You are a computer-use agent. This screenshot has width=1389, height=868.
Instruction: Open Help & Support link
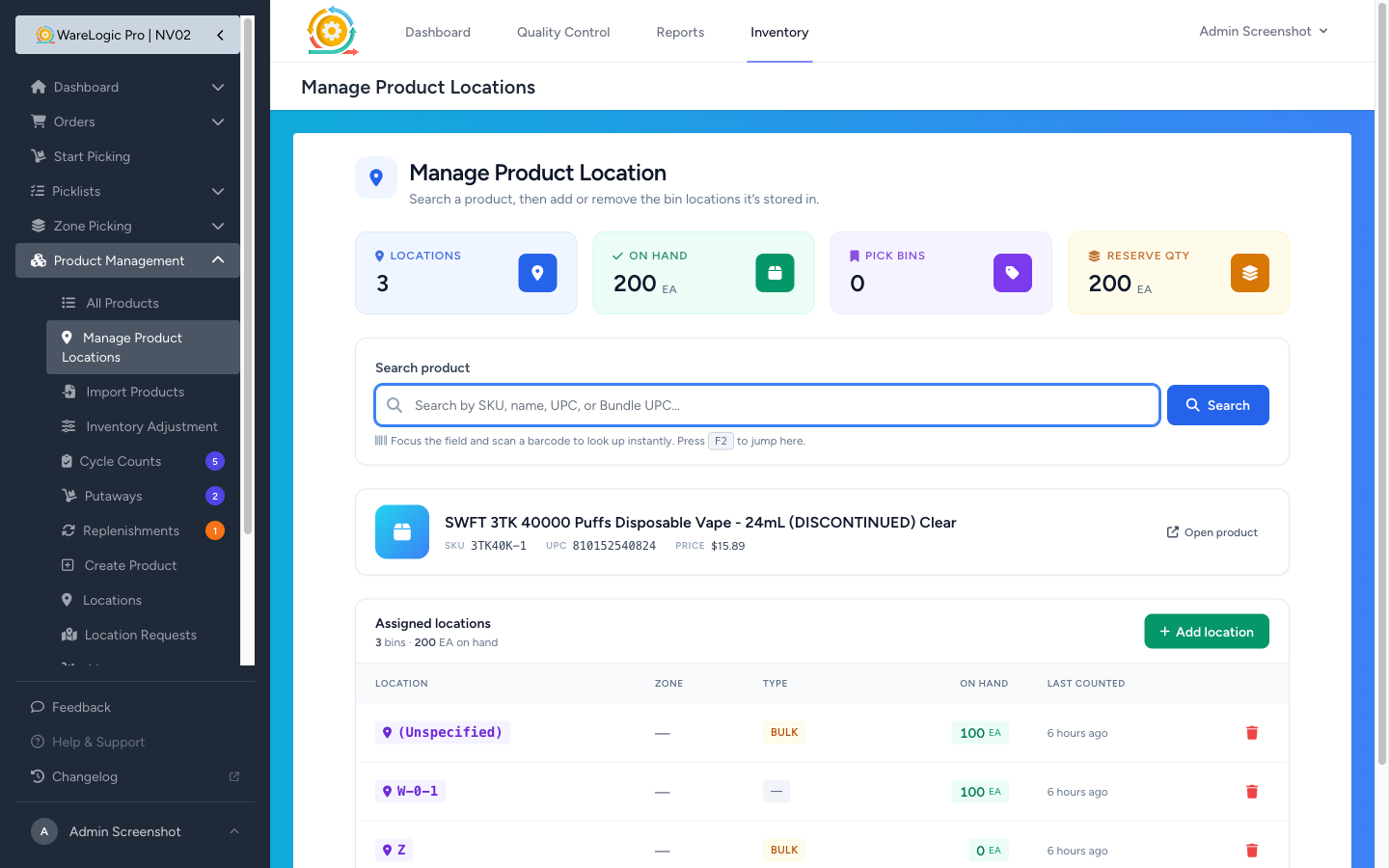(98, 742)
